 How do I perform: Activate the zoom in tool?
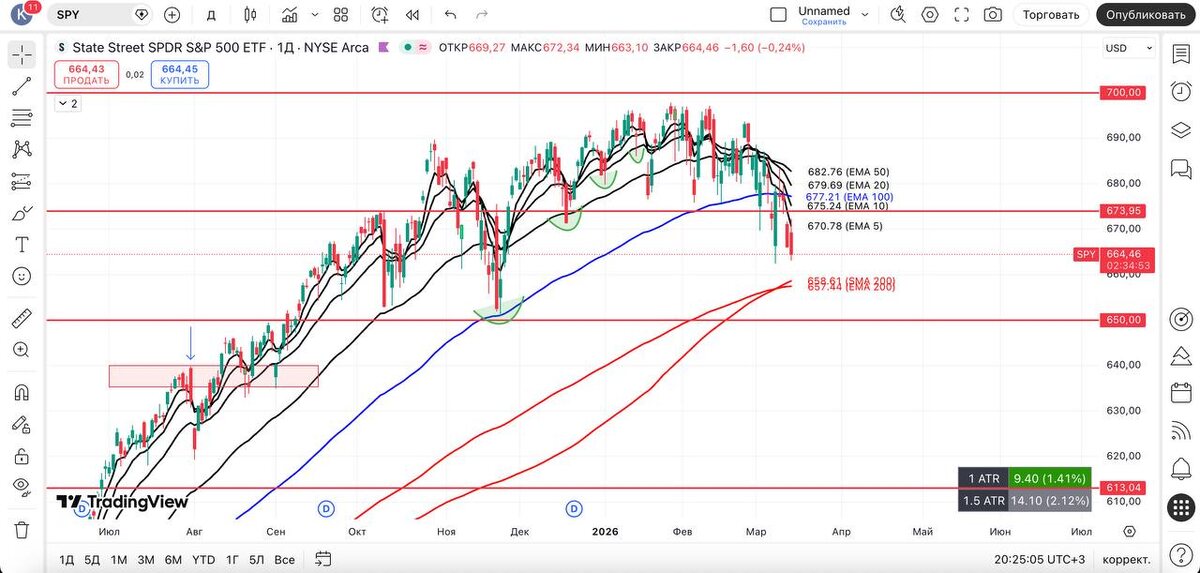tap(21, 349)
